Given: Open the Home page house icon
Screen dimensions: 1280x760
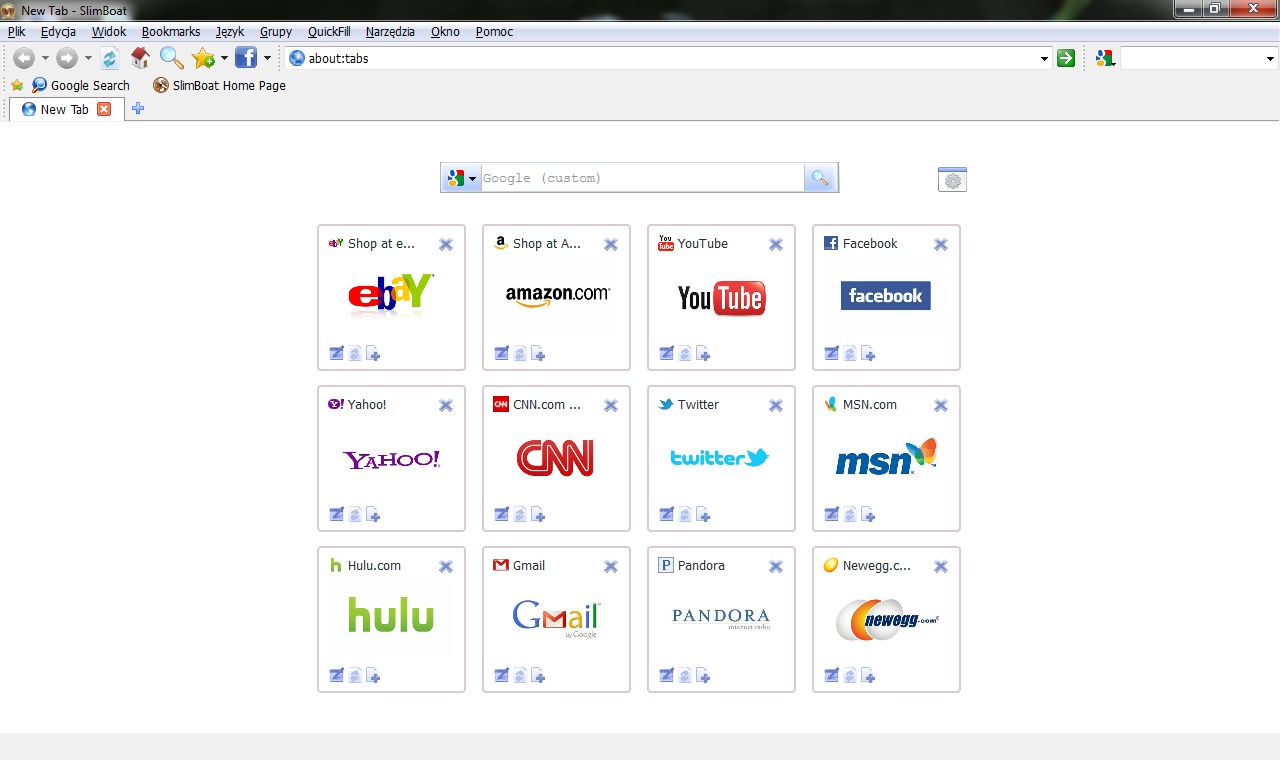Looking at the screenshot, I should (140, 58).
